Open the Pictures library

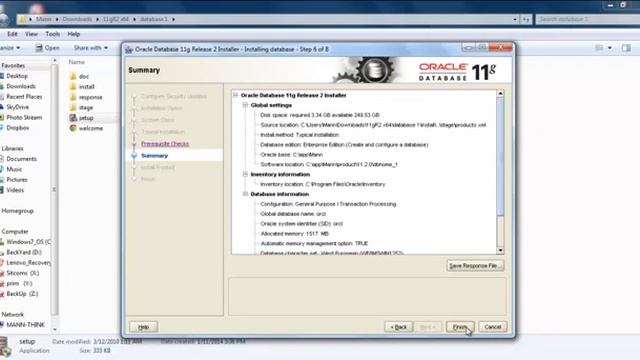click(17, 180)
